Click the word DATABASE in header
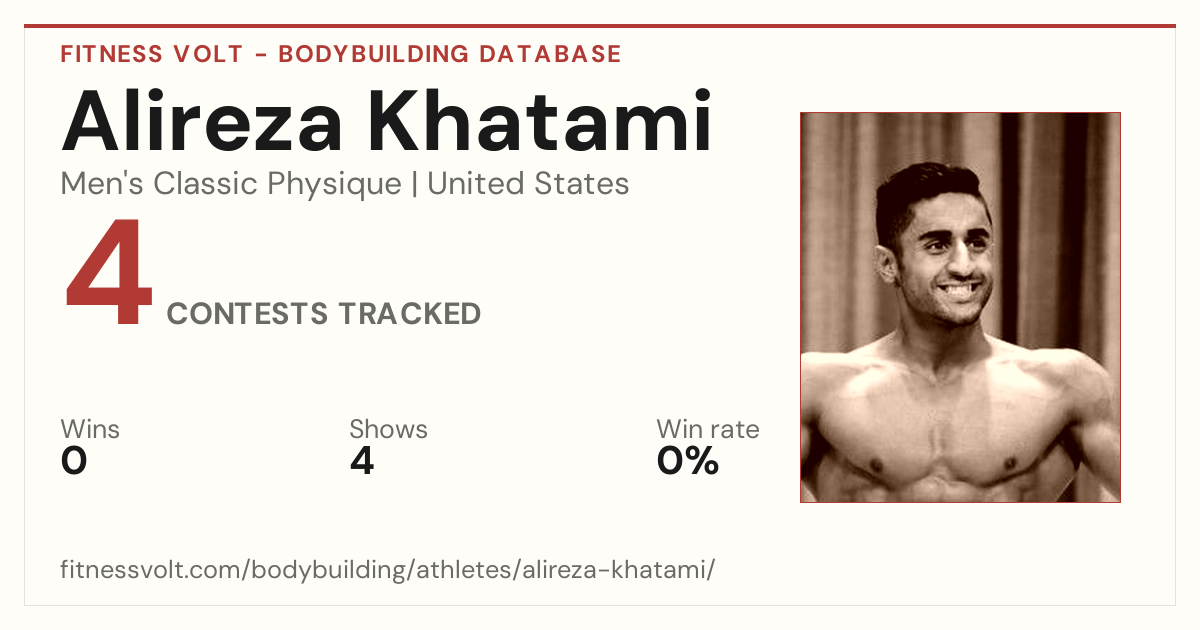Screen dimensions: 1200x630 (550, 54)
